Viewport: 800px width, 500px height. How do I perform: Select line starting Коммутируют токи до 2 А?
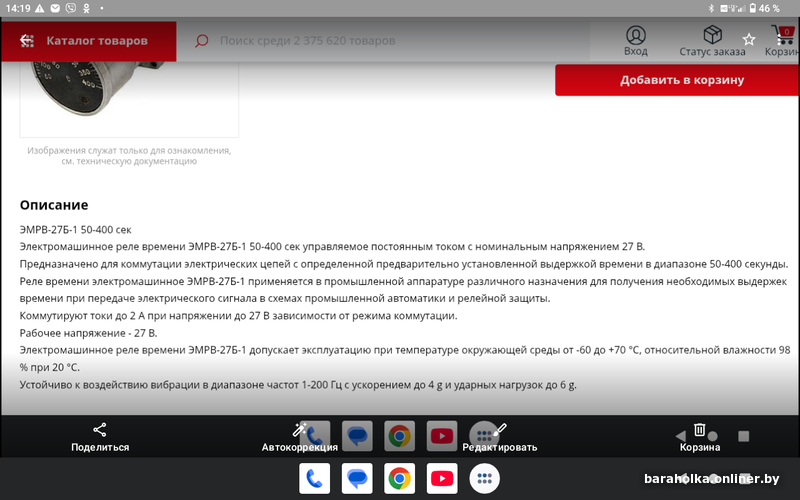pyautogui.click(x=238, y=316)
